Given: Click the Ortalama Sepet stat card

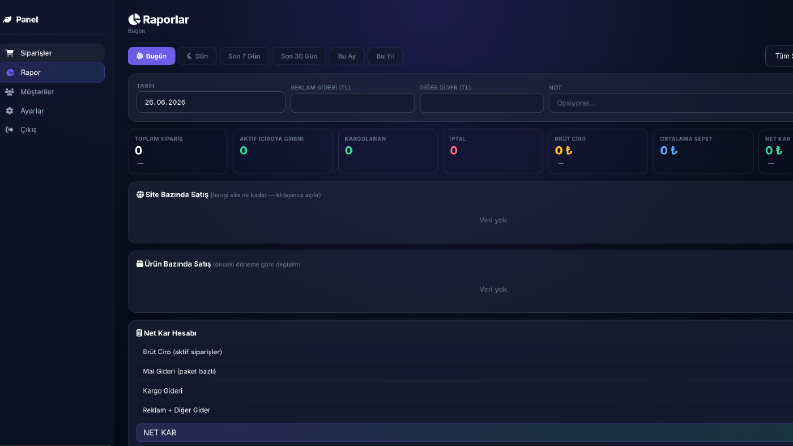Looking at the screenshot, I should pyautogui.click(x=703, y=151).
